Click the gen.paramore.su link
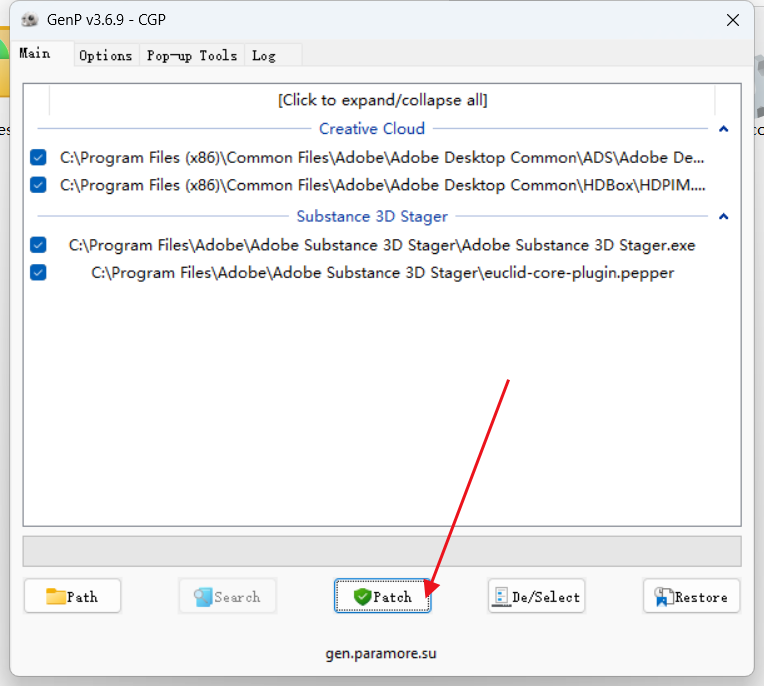Viewport: 764px width, 686px height. (x=381, y=653)
